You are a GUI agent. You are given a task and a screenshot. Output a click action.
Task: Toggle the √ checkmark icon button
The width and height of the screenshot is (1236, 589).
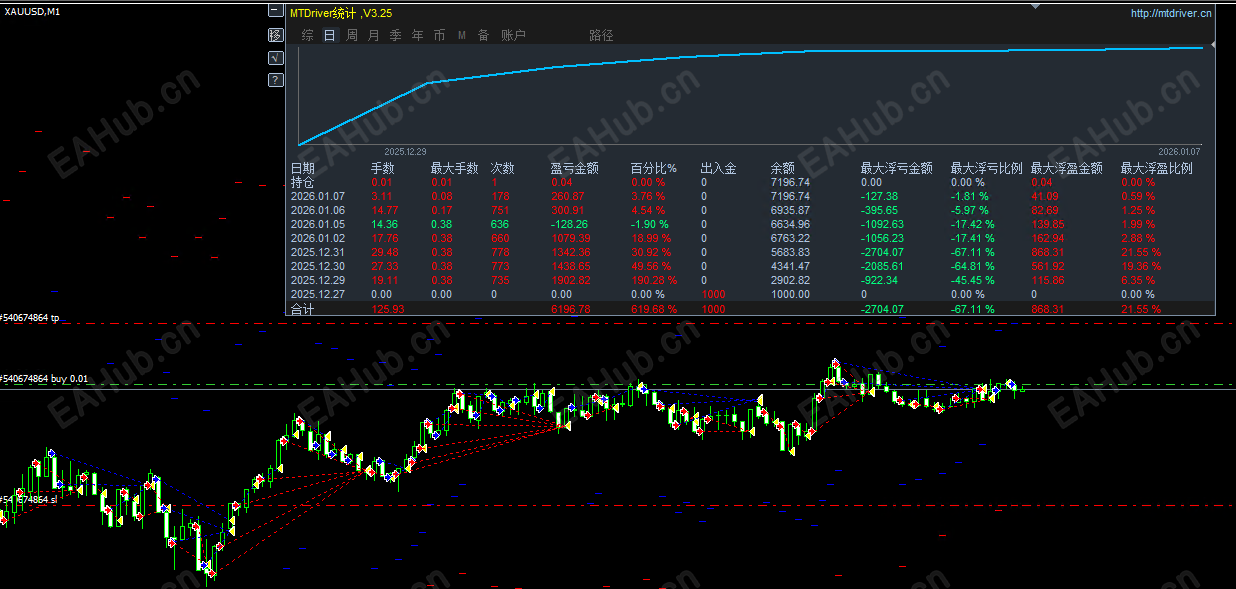(x=275, y=58)
